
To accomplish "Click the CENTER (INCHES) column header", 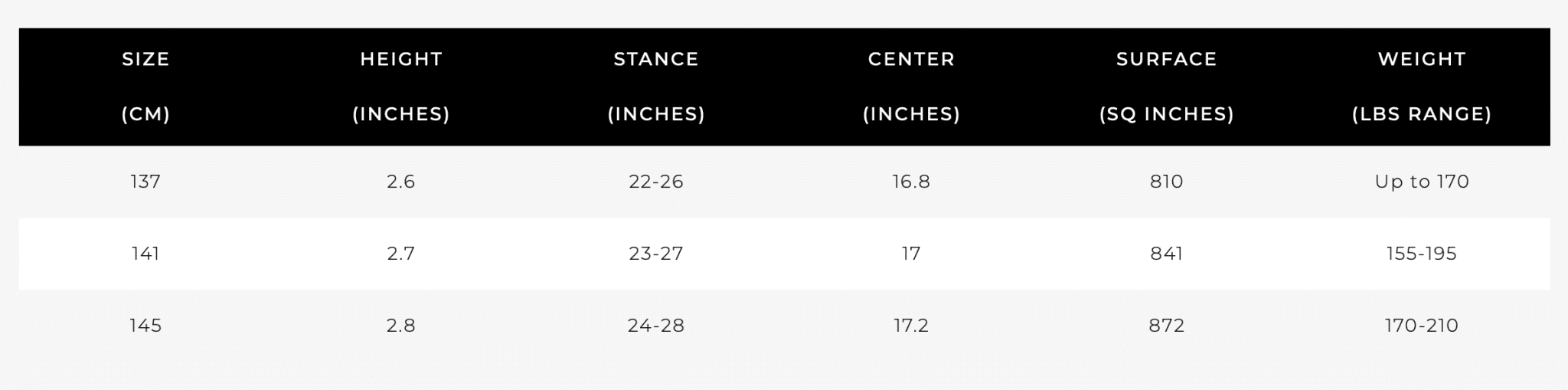I will pos(911,87).
